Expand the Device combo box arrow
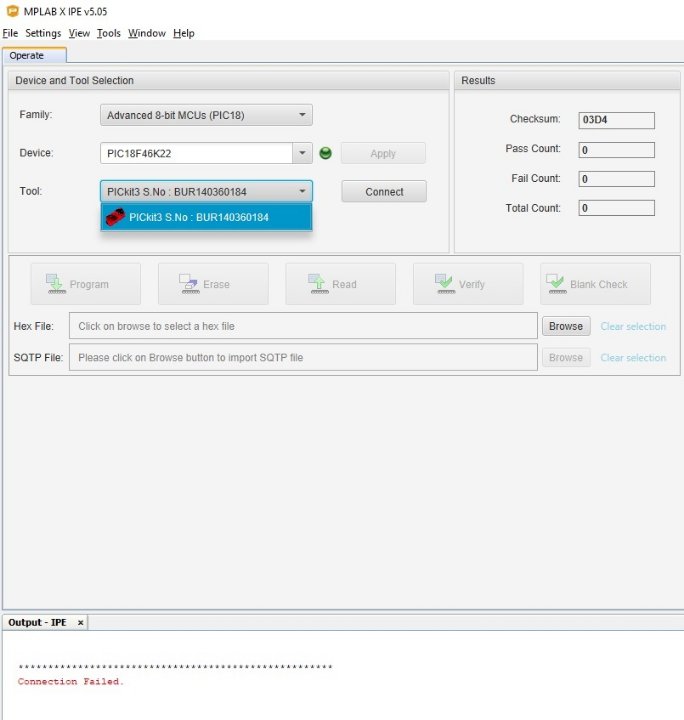The image size is (684, 720). (x=302, y=153)
